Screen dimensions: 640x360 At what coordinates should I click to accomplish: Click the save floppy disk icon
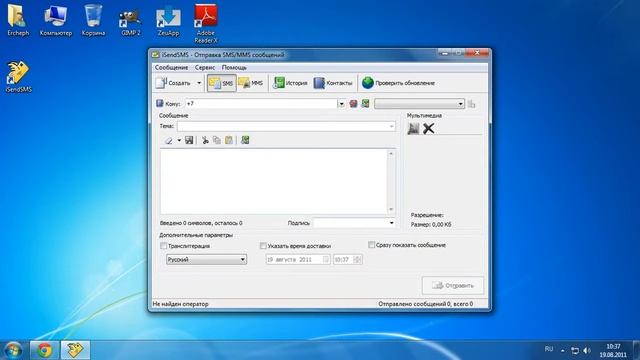point(189,140)
